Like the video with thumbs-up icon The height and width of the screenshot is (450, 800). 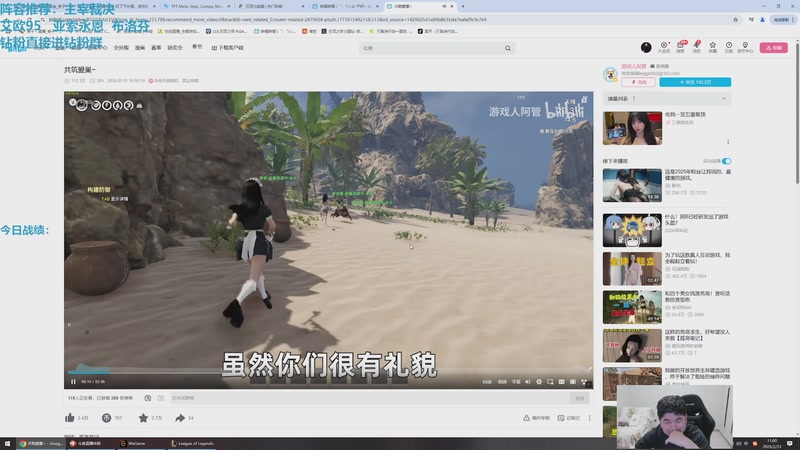[70, 418]
